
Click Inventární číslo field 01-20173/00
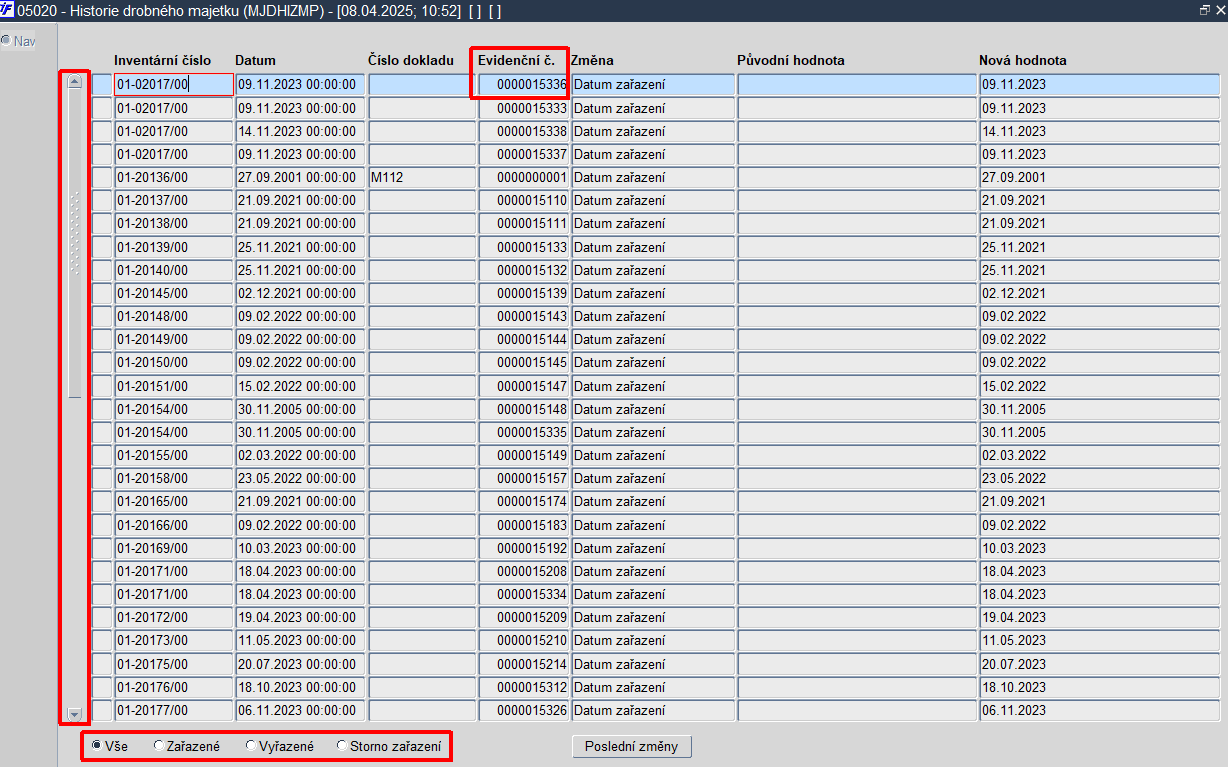coord(174,640)
